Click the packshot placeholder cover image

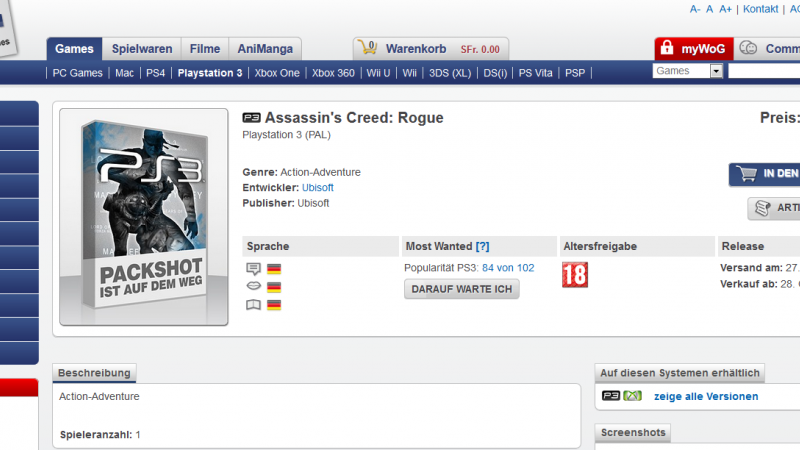point(144,217)
